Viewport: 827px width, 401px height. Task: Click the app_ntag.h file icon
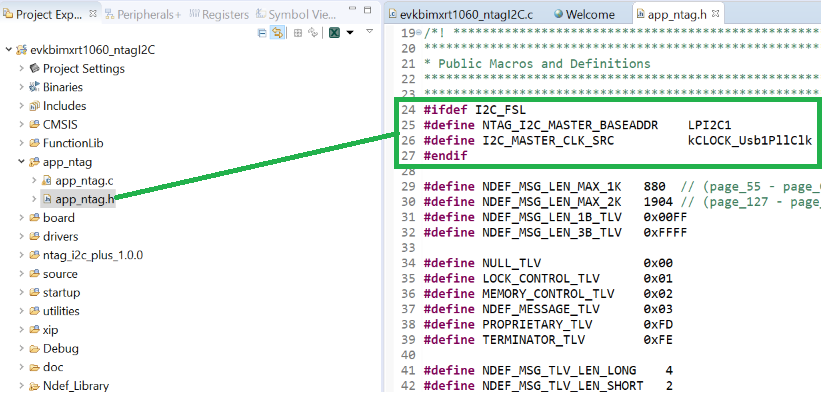(x=47, y=199)
